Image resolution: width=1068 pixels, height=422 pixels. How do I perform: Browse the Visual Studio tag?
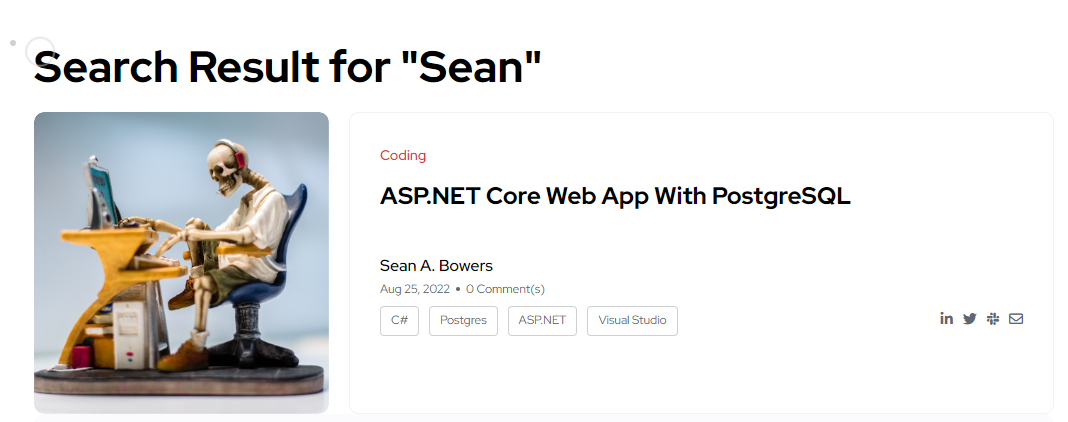[632, 321]
